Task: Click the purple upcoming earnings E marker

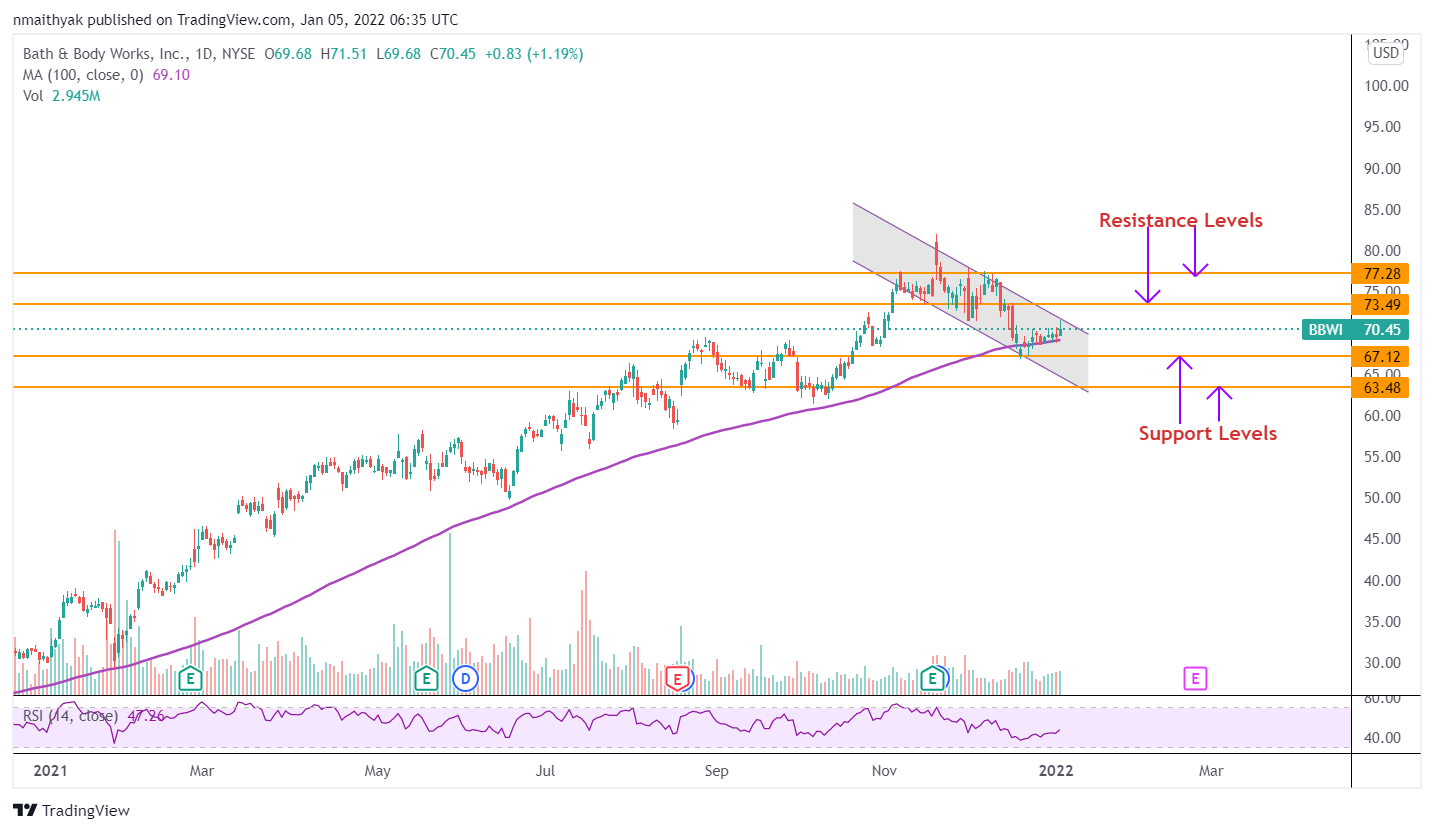Action: pos(1195,679)
